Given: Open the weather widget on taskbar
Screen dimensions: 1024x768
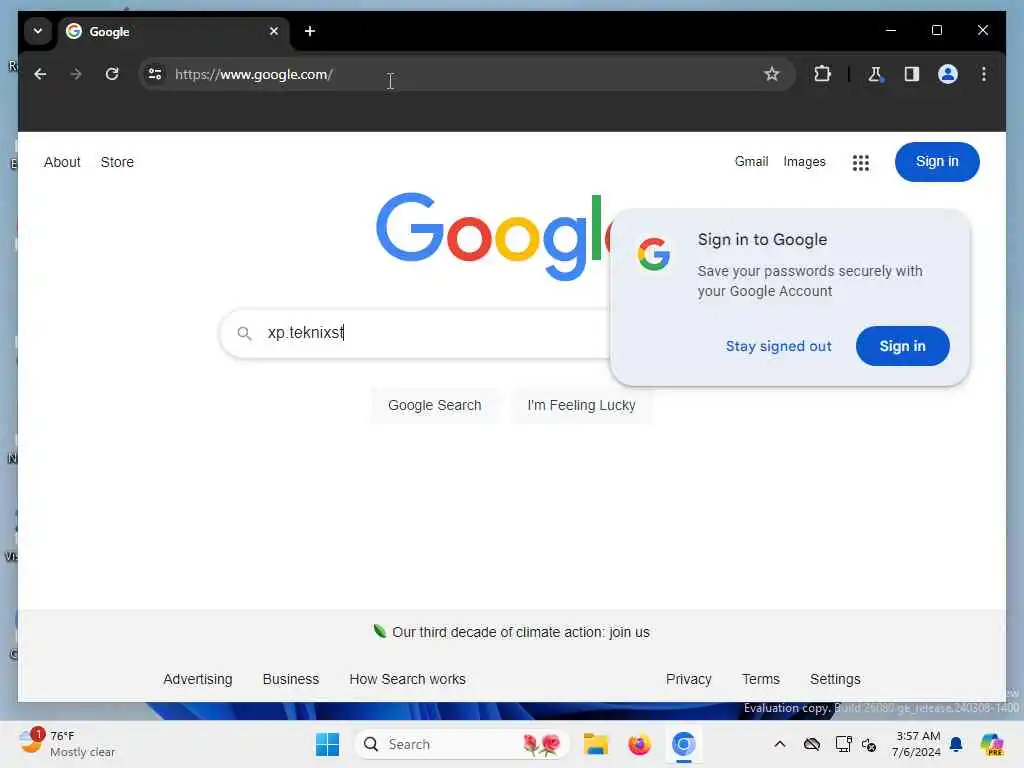Looking at the screenshot, I should pyautogui.click(x=67, y=744).
